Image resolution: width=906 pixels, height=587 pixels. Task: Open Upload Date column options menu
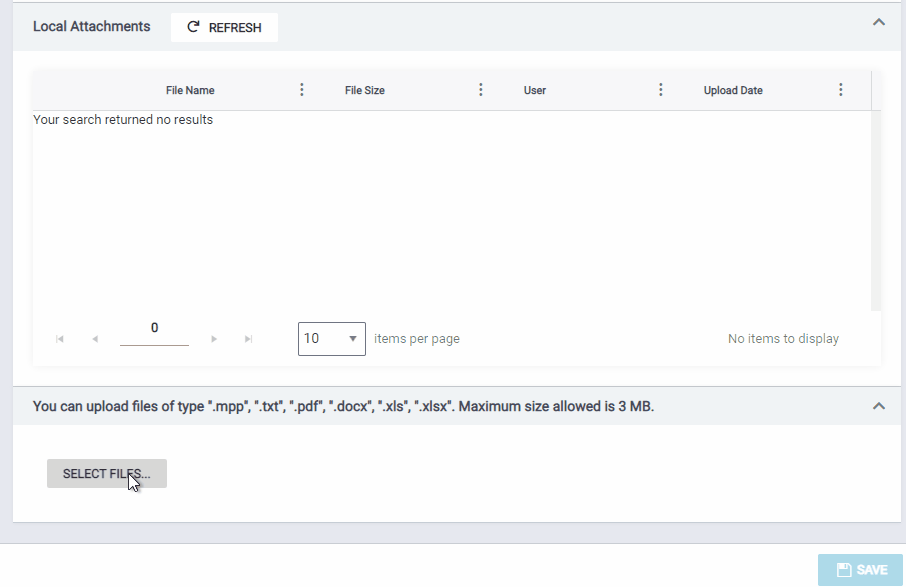(841, 90)
